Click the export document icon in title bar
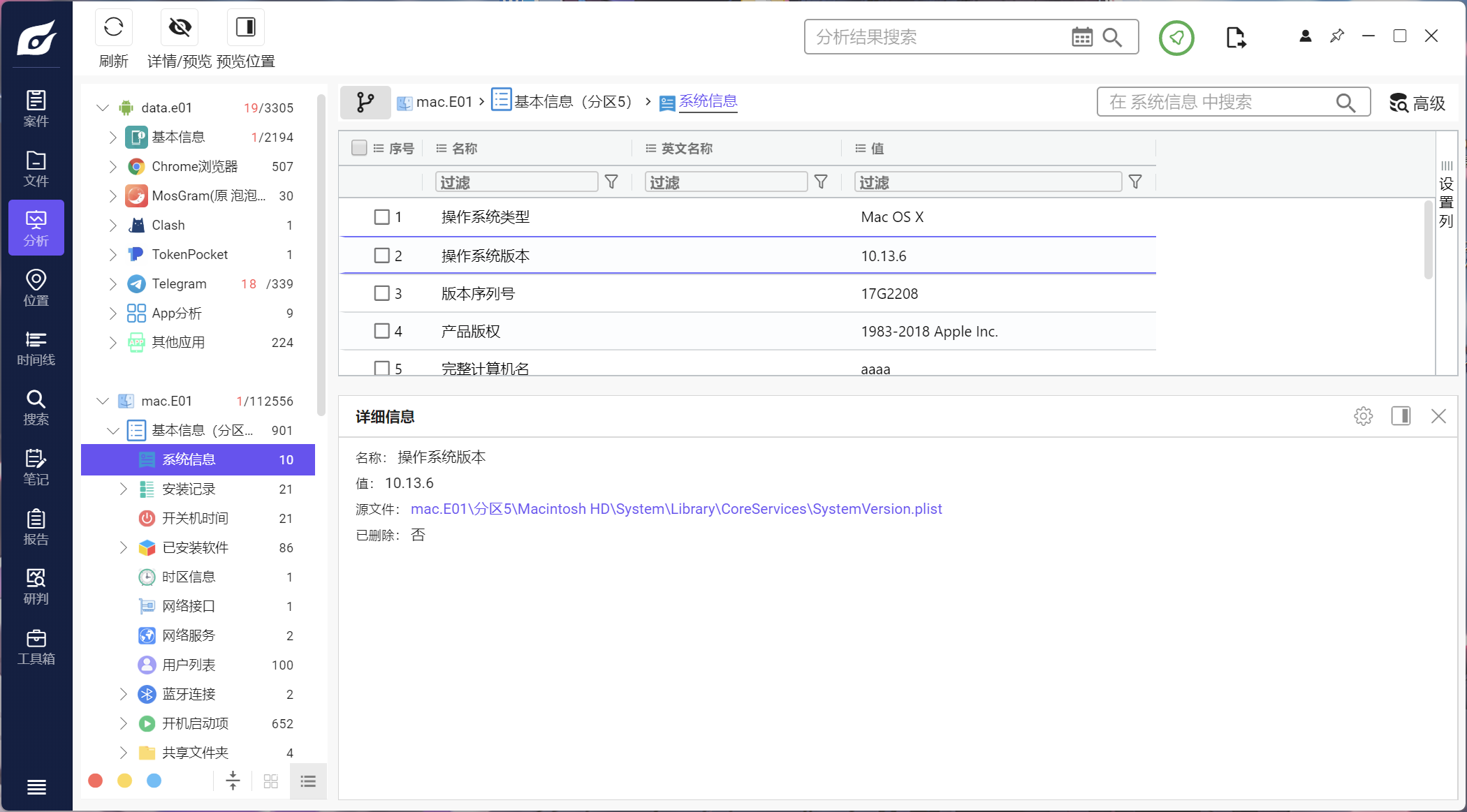 pyautogui.click(x=1235, y=38)
